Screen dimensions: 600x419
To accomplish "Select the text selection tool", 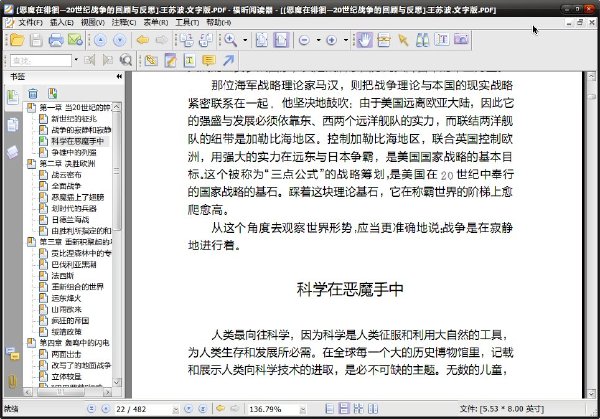I will [442, 40].
